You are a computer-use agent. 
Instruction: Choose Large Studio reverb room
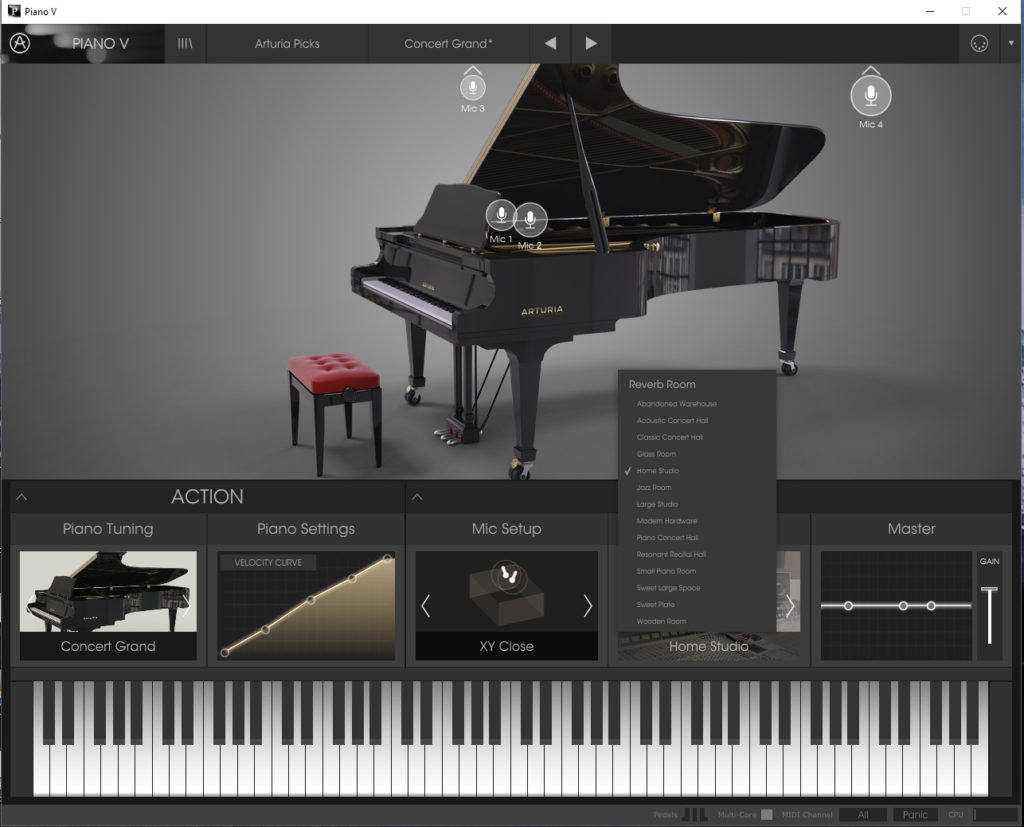657,504
